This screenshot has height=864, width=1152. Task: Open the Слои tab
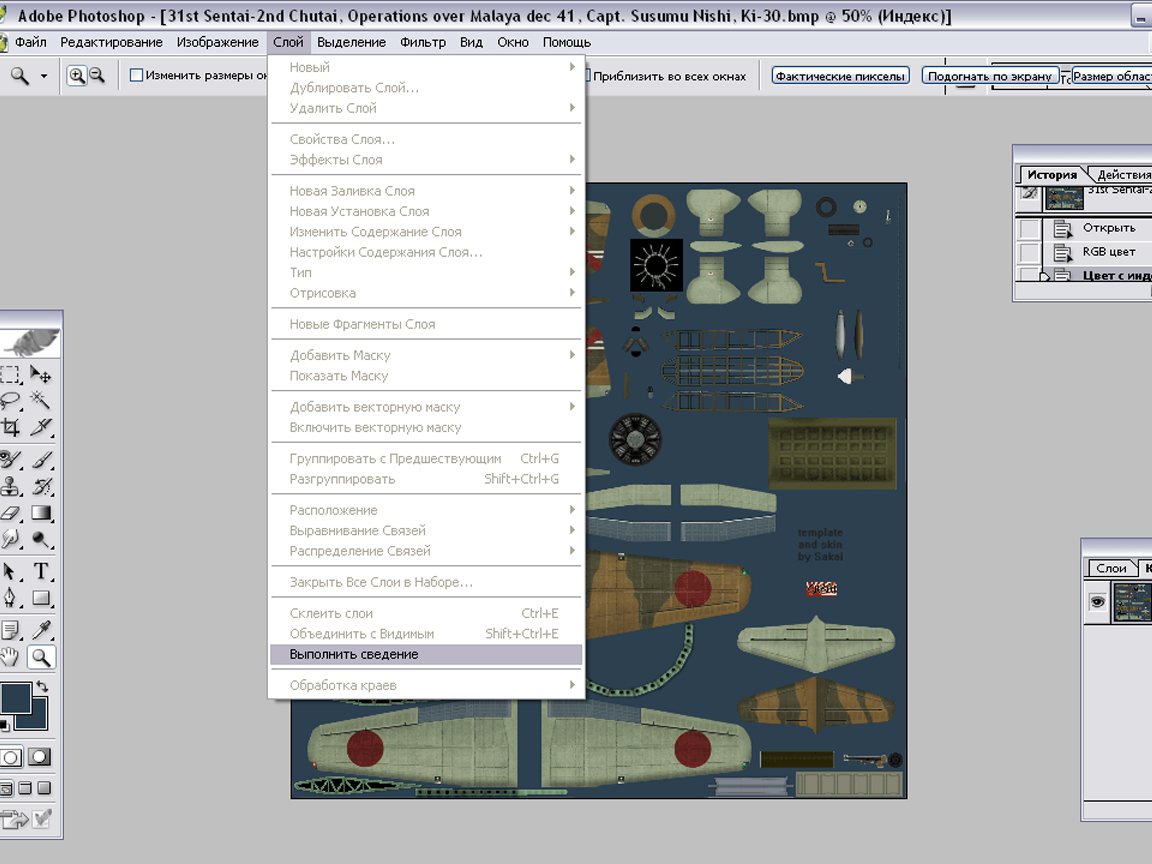[1111, 568]
